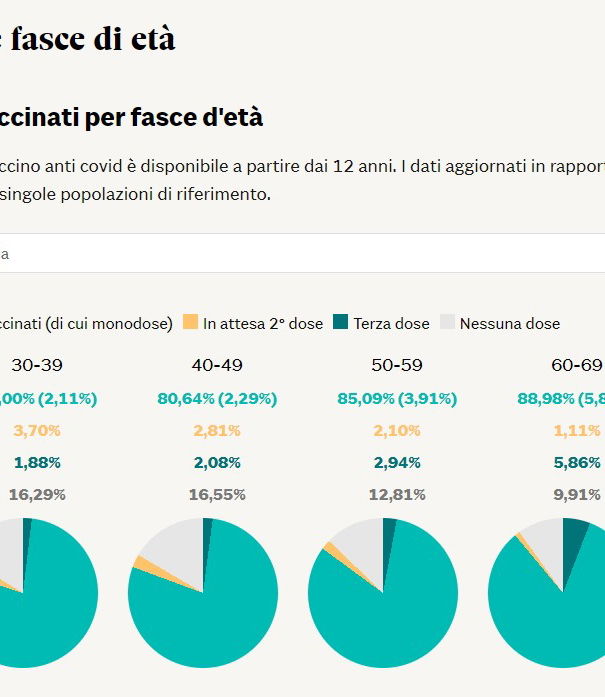Click the dark teal Terza dose swatch
This screenshot has height=697, width=605.
[341, 322]
